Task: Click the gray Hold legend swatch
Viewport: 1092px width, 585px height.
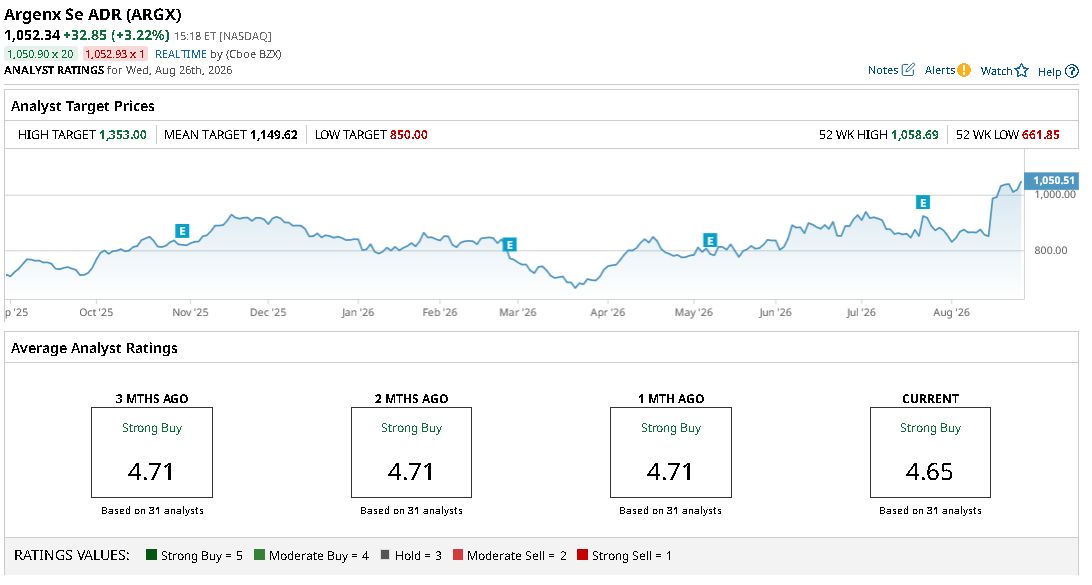Action: pyautogui.click(x=385, y=555)
